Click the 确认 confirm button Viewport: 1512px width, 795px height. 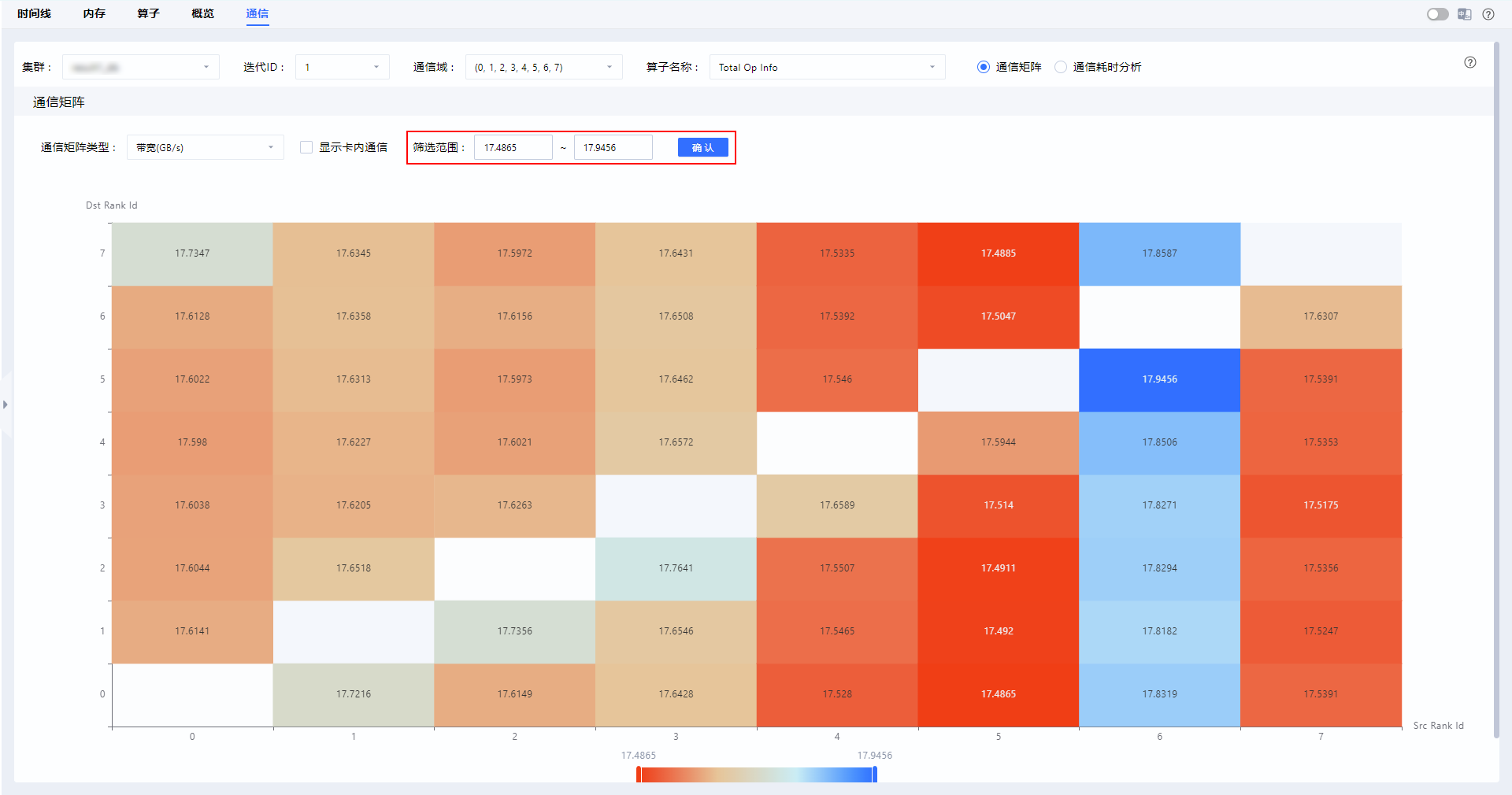tap(702, 147)
